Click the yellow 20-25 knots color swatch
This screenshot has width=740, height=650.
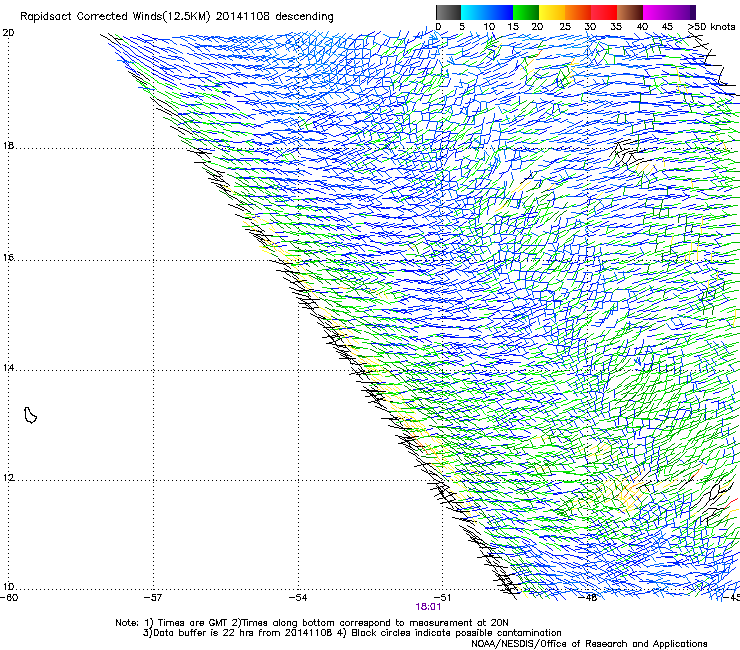[x=552, y=12]
